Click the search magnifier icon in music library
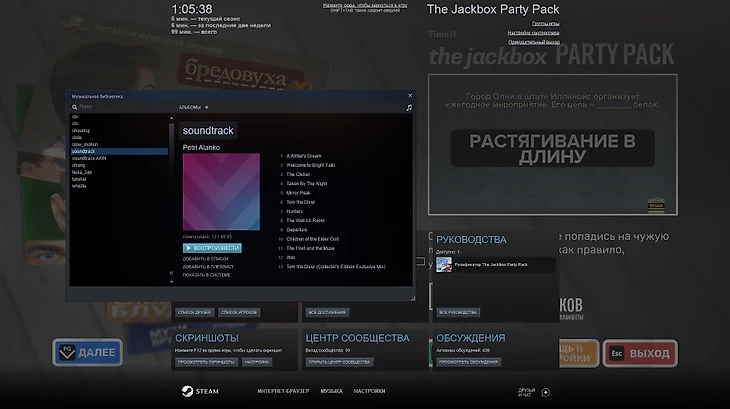Image resolution: width=730 pixels, height=409 pixels. click(74, 107)
